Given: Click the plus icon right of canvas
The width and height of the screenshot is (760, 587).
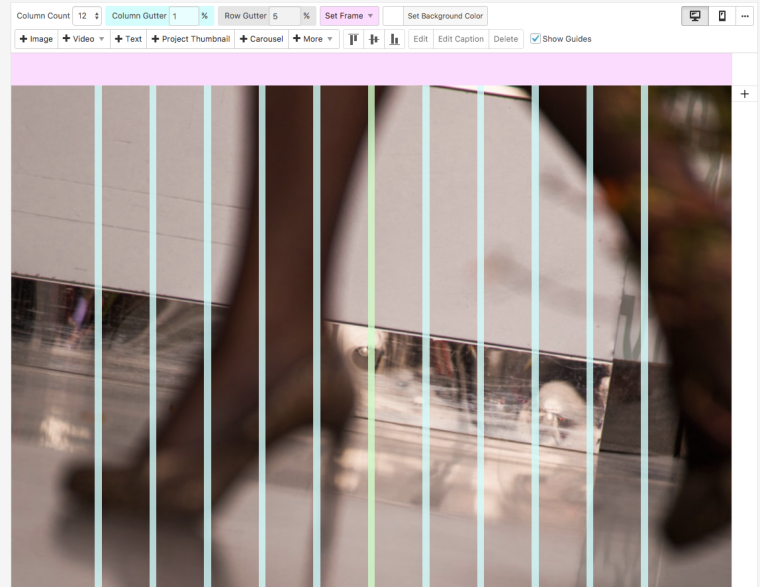Looking at the screenshot, I should tap(745, 93).
